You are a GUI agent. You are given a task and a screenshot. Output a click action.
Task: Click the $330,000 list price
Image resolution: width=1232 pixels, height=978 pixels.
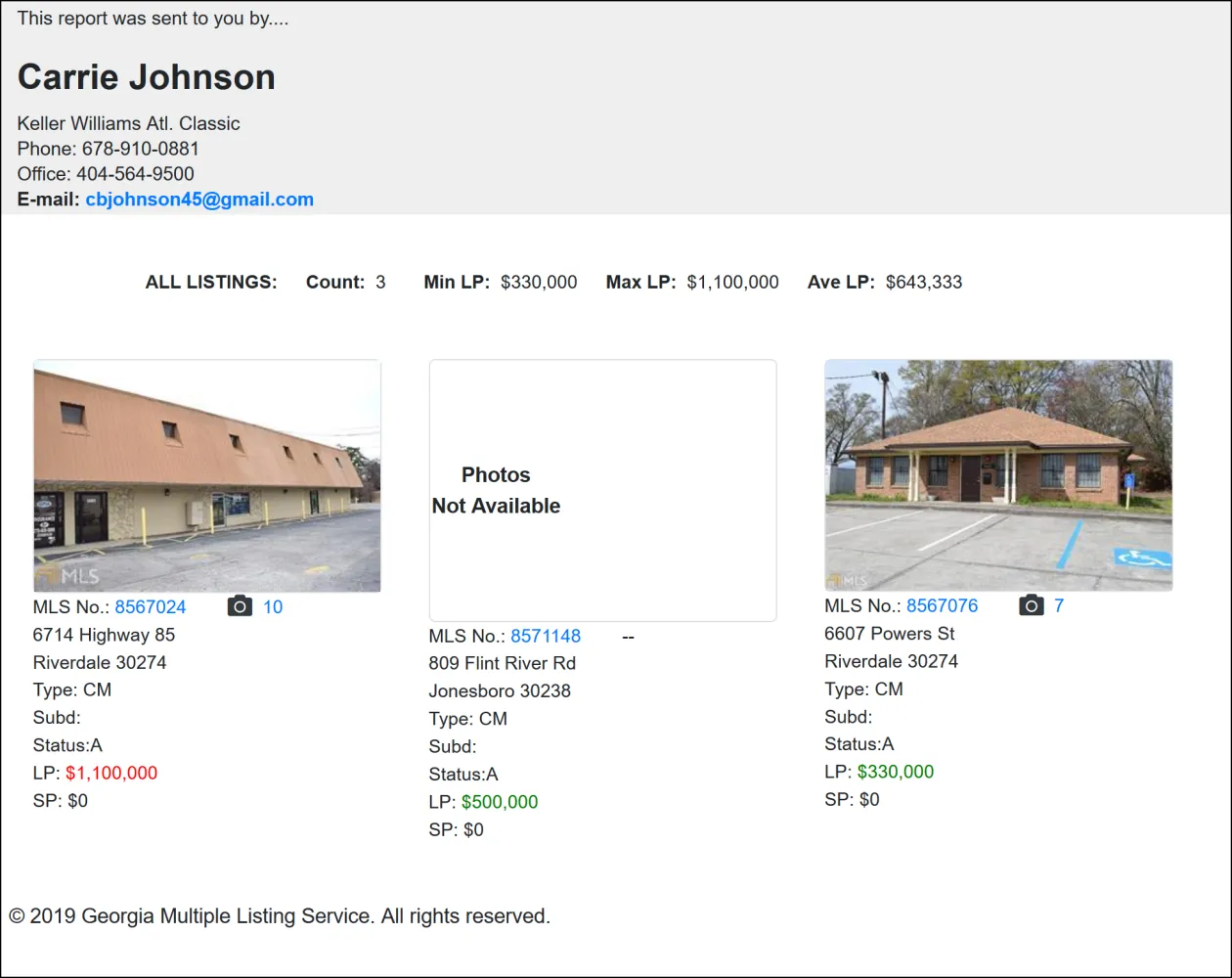pos(896,772)
